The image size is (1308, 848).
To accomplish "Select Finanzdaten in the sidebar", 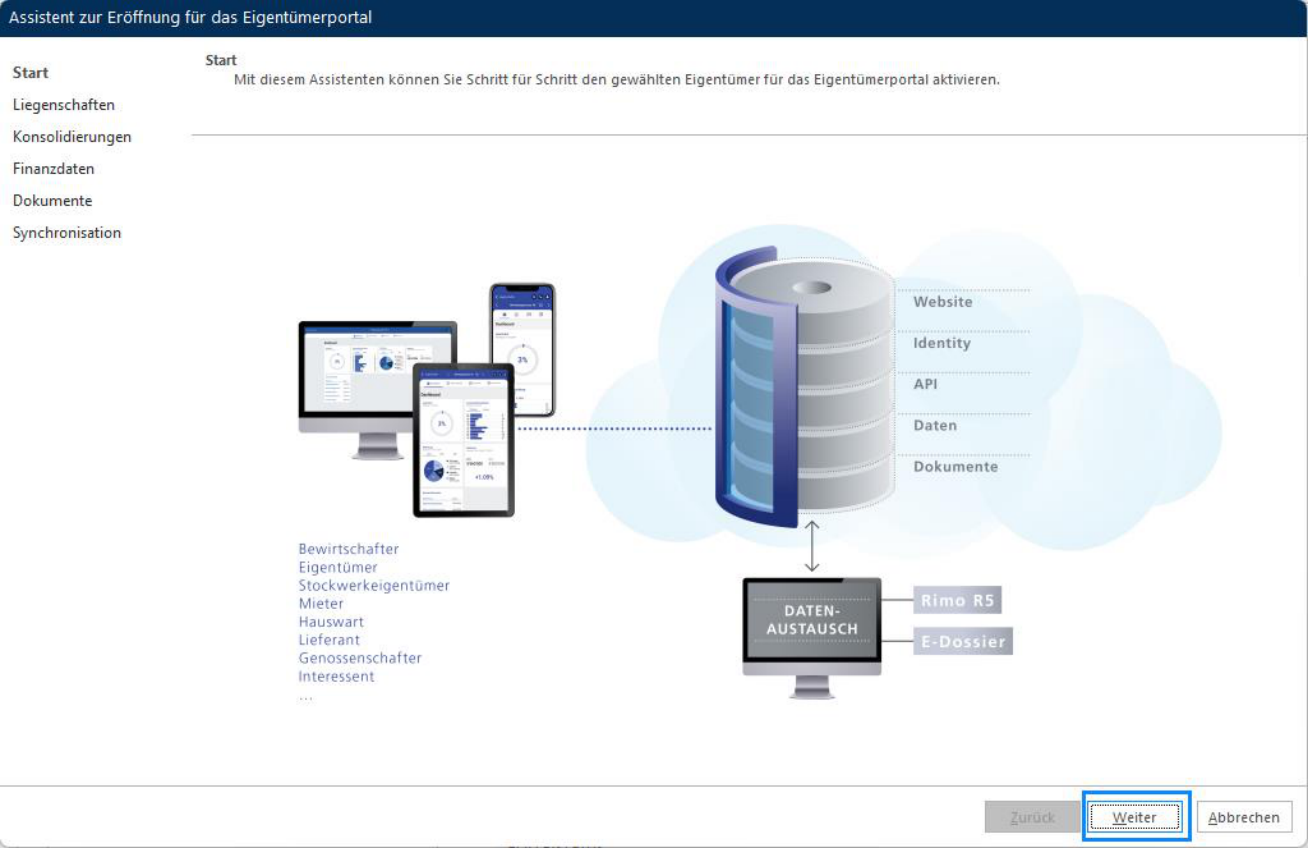I will click(x=54, y=169).
